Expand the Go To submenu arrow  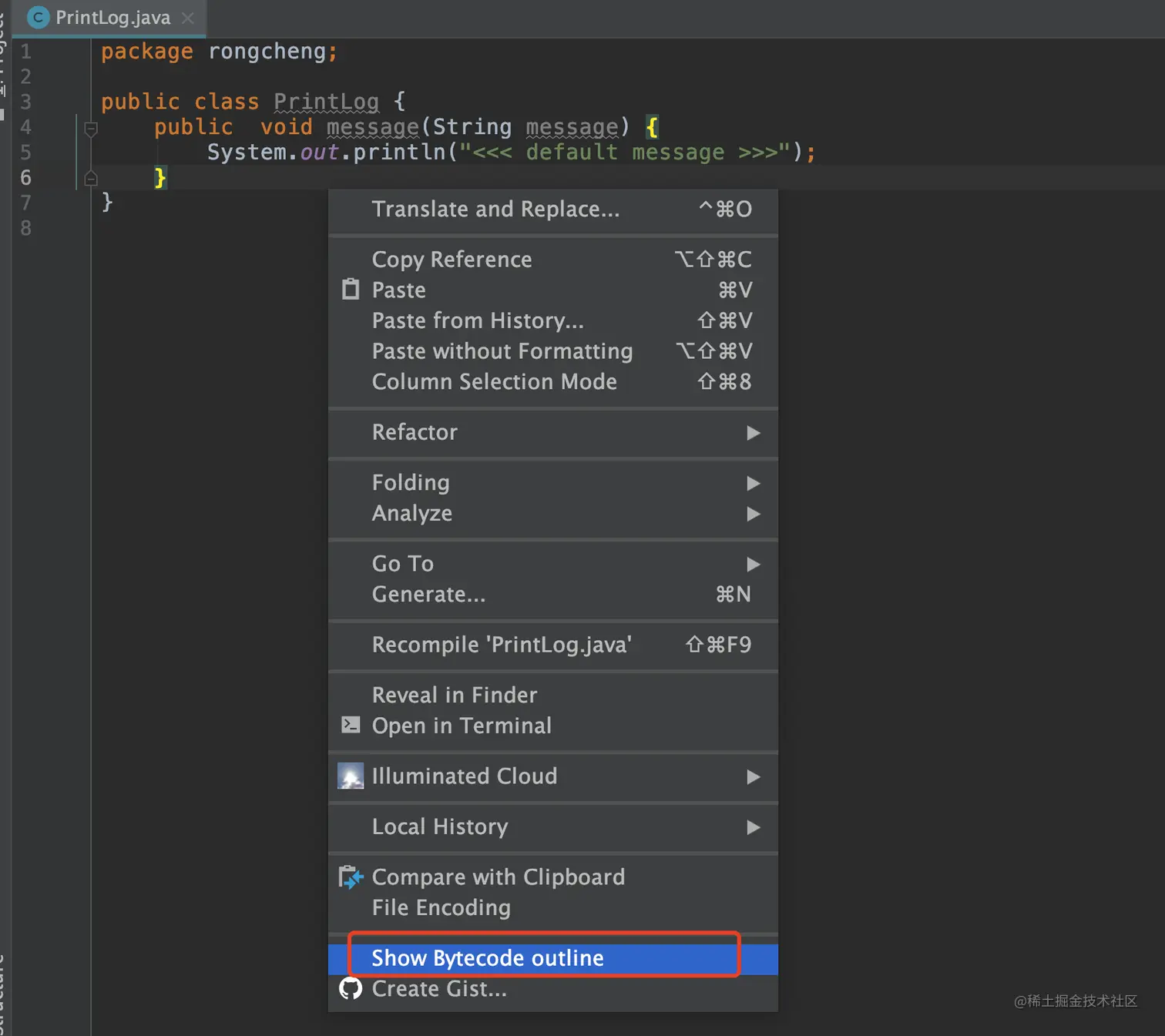coord(753,564)
